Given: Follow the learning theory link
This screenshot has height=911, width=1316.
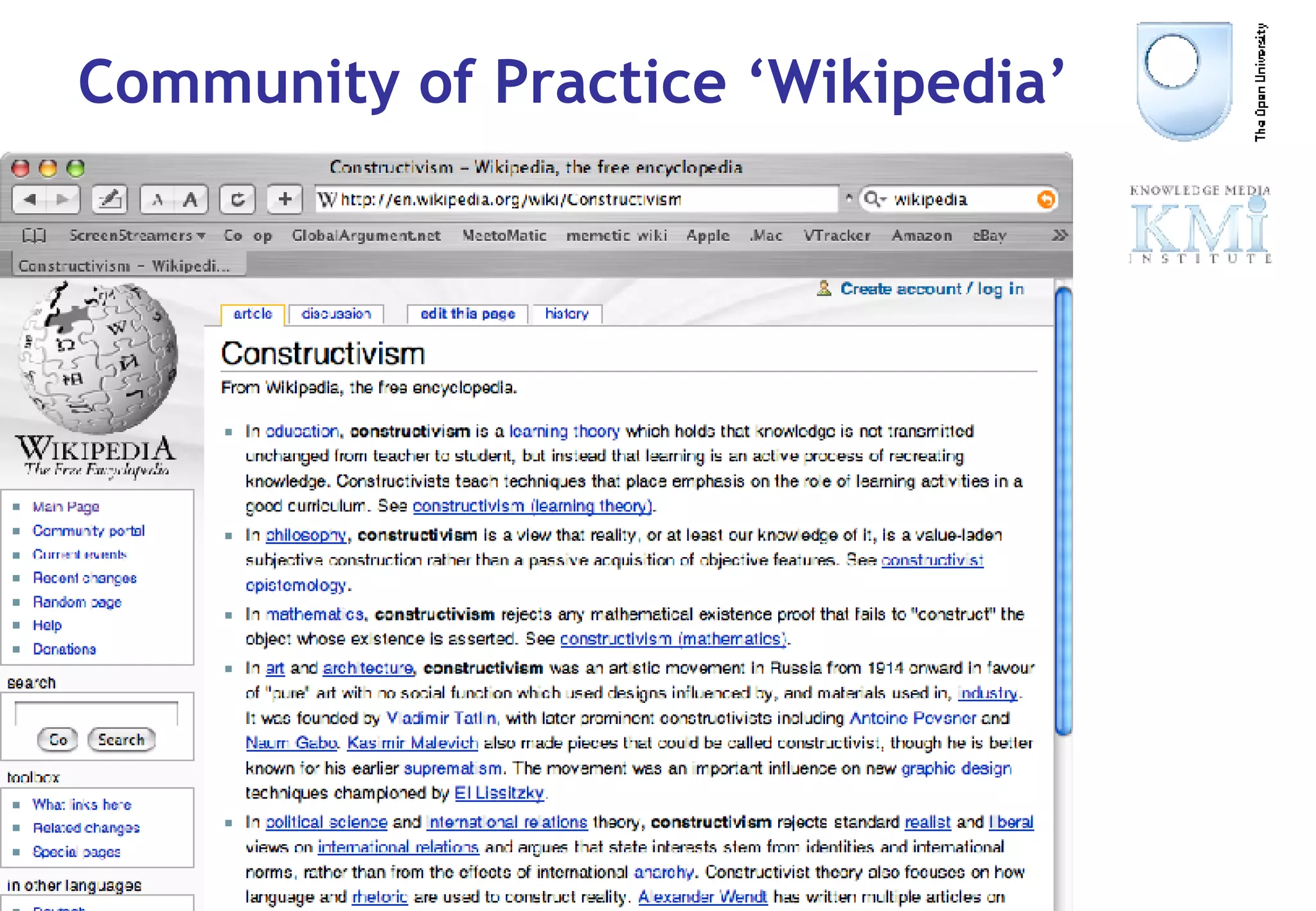Looking at the screenshot, I should click(564, 431).
